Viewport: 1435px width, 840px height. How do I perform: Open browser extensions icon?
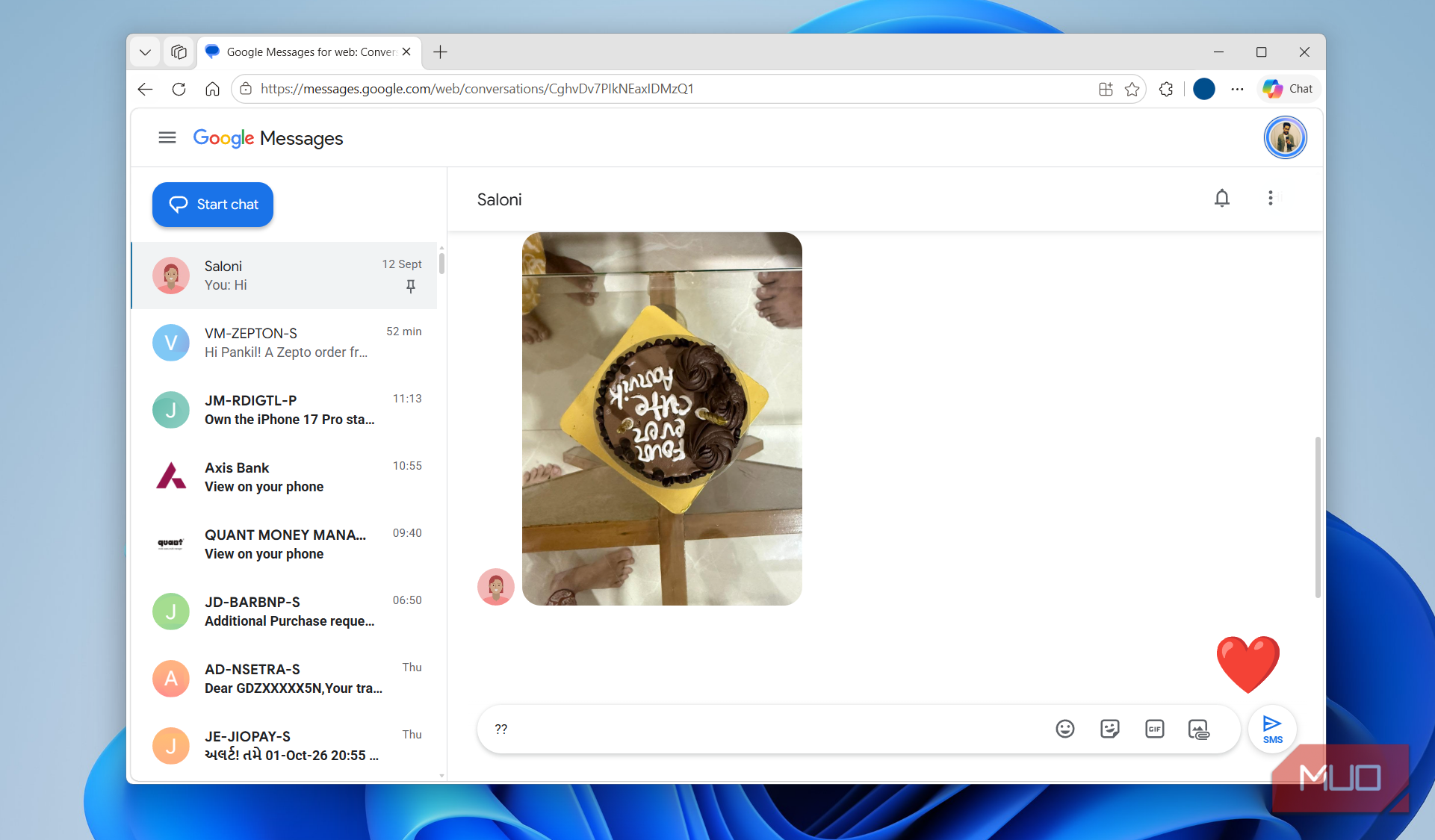[x=1166, y=89]
